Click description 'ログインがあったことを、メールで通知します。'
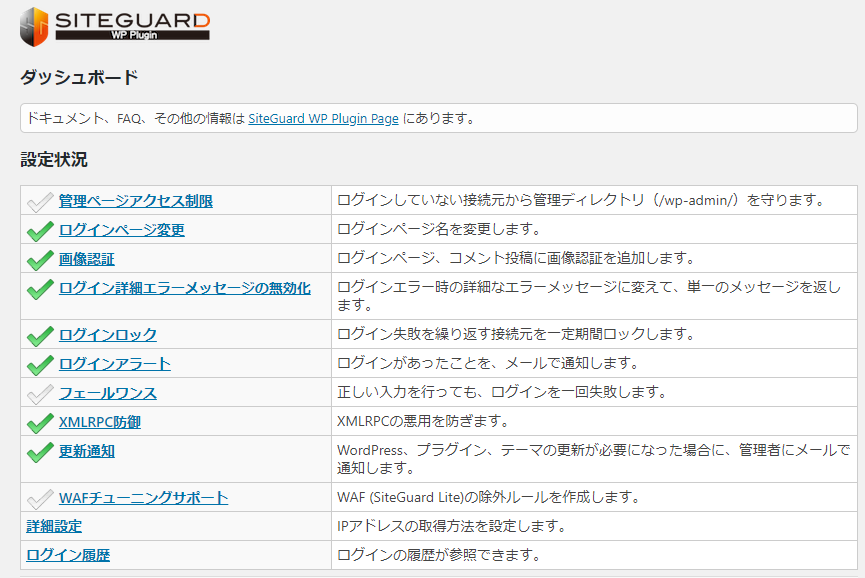The height and width of the screenshot is (578, 865). point(489,363)
